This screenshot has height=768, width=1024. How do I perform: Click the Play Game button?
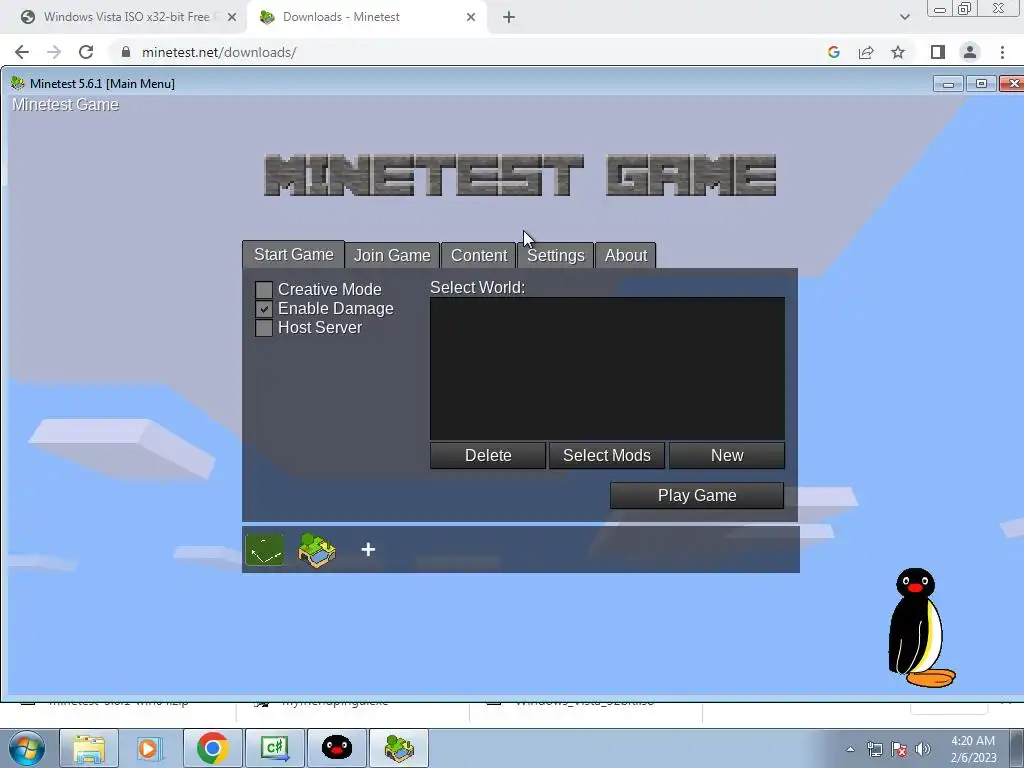pyautogui.click(x=697, y=496)
